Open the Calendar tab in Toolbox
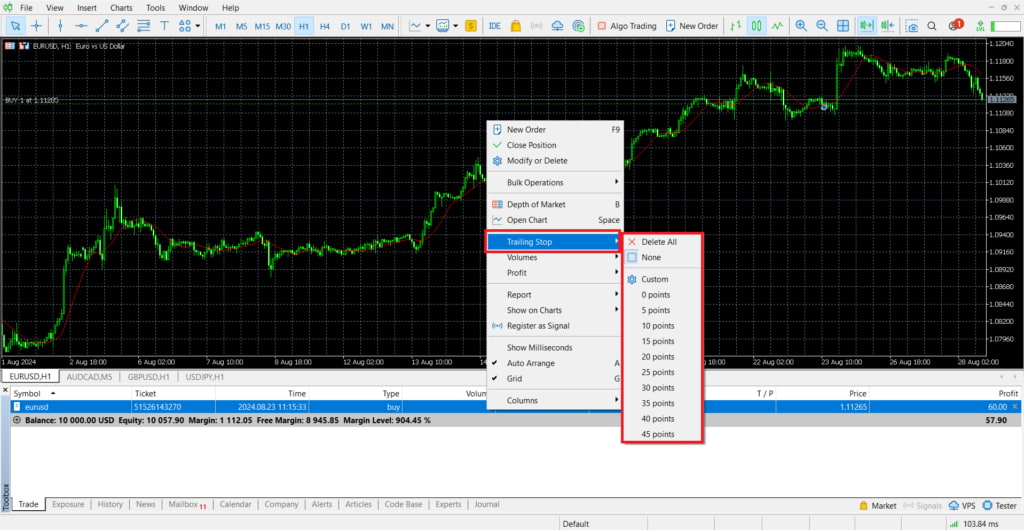This screenshot has width=1024, height=530. pos(235,505)
